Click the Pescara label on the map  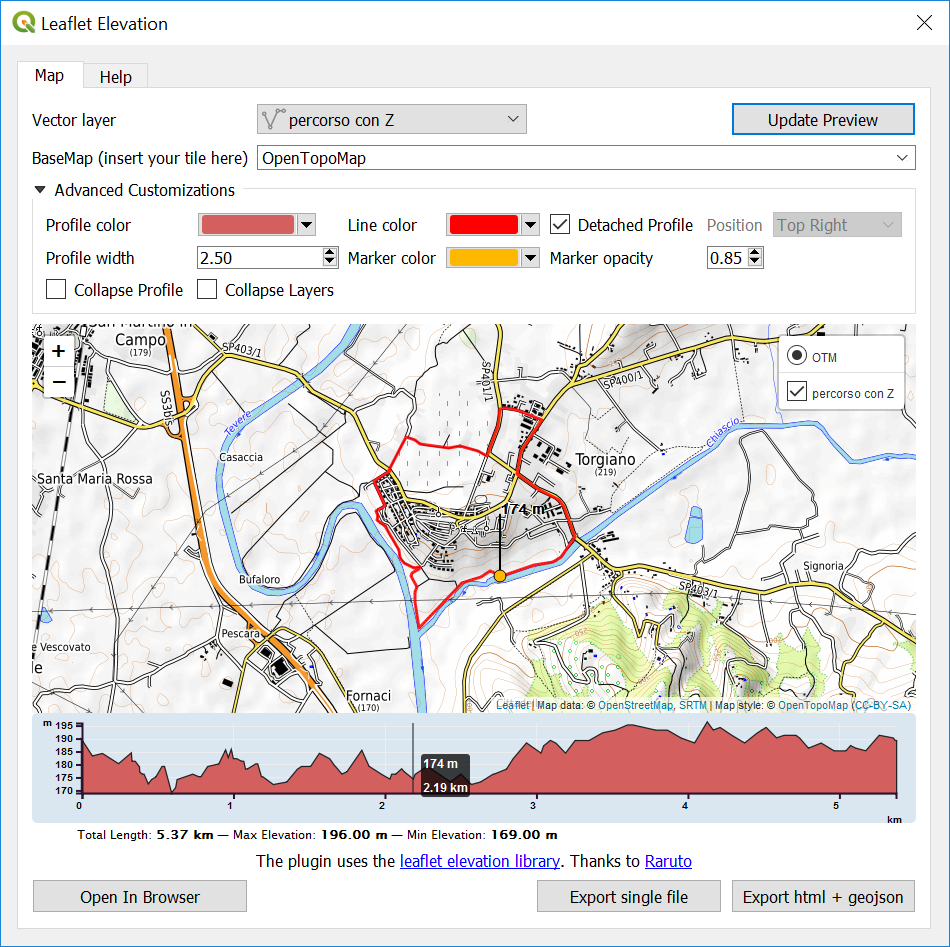[x=241, y=633]
